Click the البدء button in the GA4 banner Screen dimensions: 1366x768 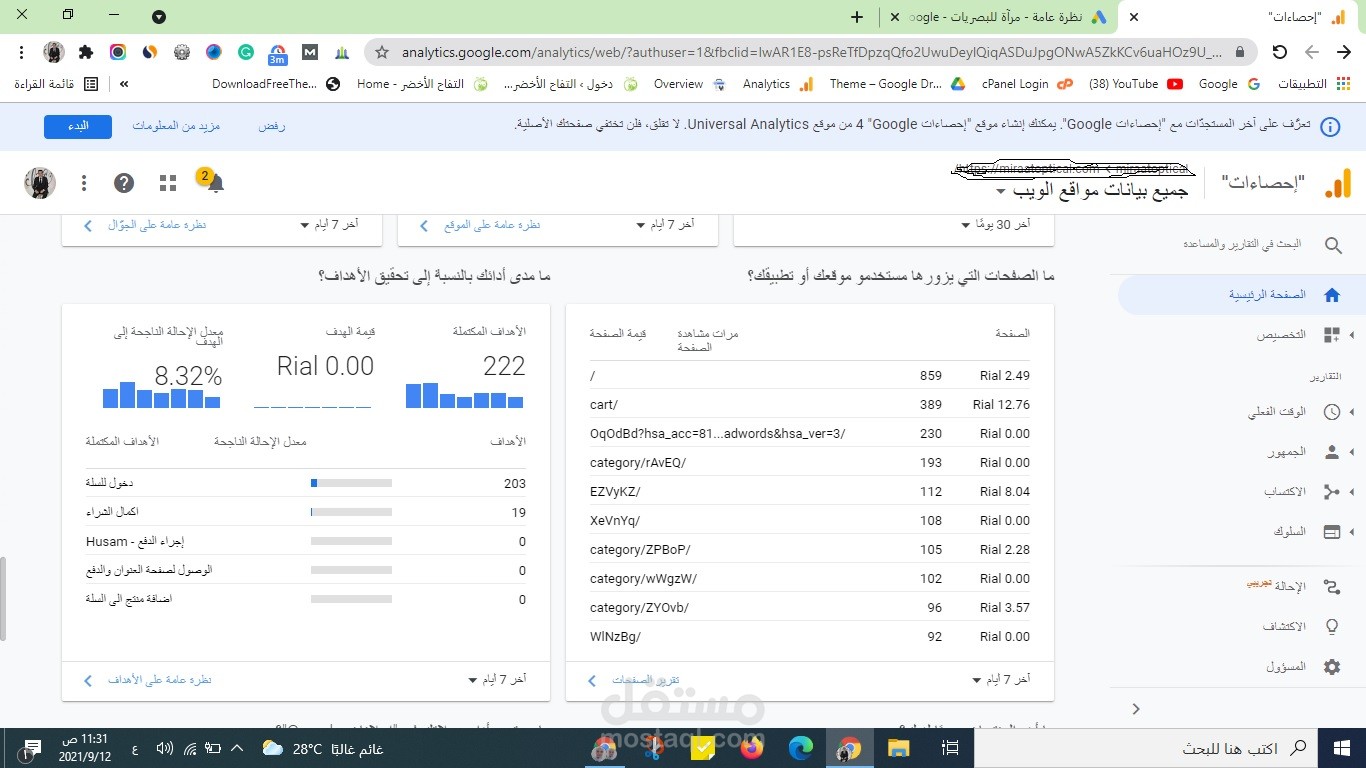coord(77,126)
